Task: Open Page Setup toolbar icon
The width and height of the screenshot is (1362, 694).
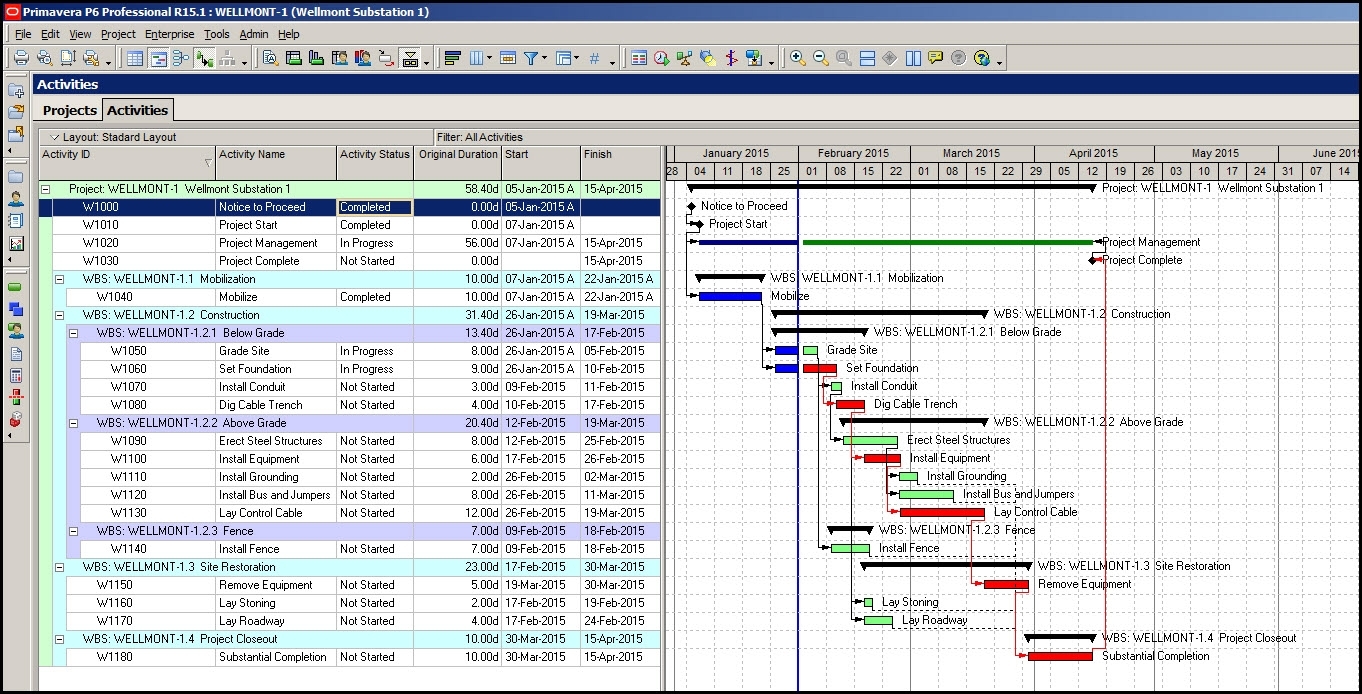Action: (67, 58)
